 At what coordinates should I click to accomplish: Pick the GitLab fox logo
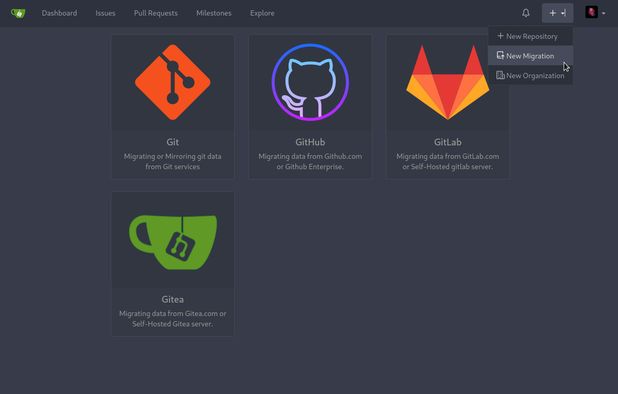point(448,82)
